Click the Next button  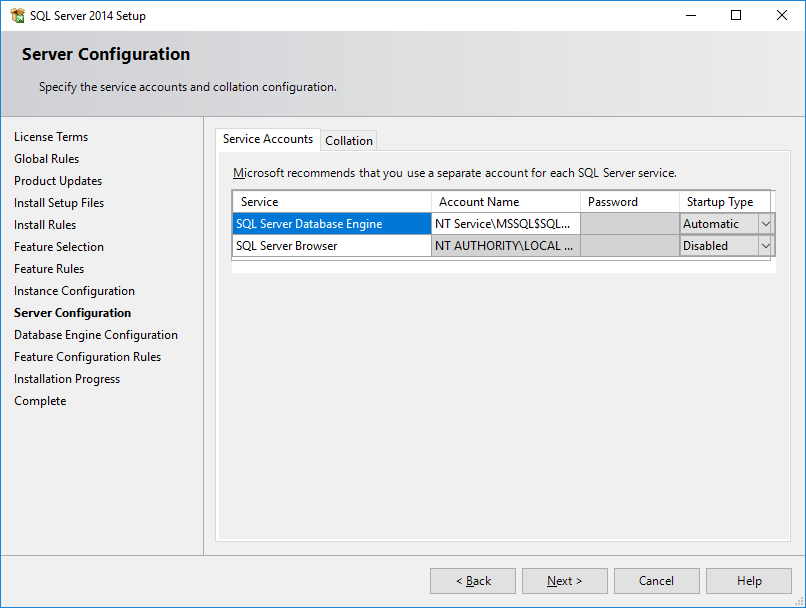pos(564,580)
